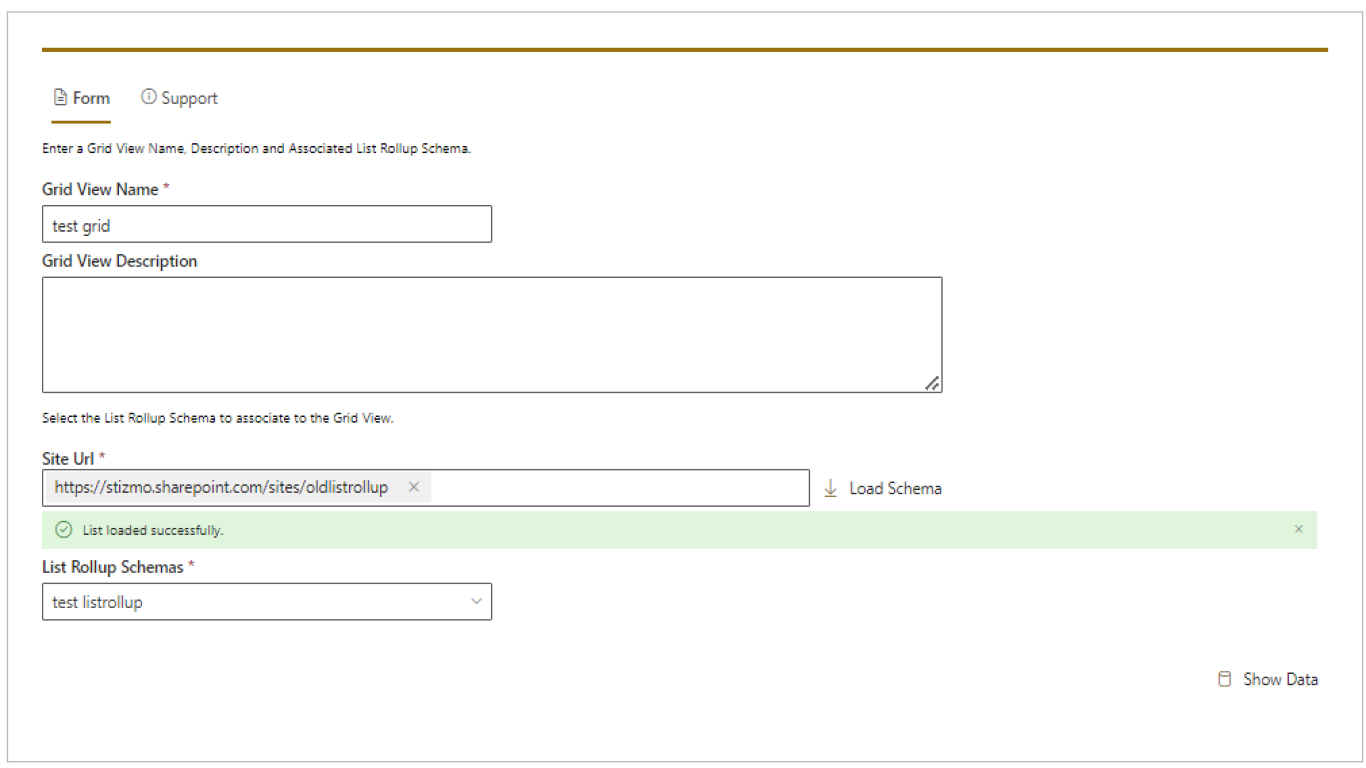1366x768 pixels.
Task: Click the info icon beside Support
Action: (149, 97)
